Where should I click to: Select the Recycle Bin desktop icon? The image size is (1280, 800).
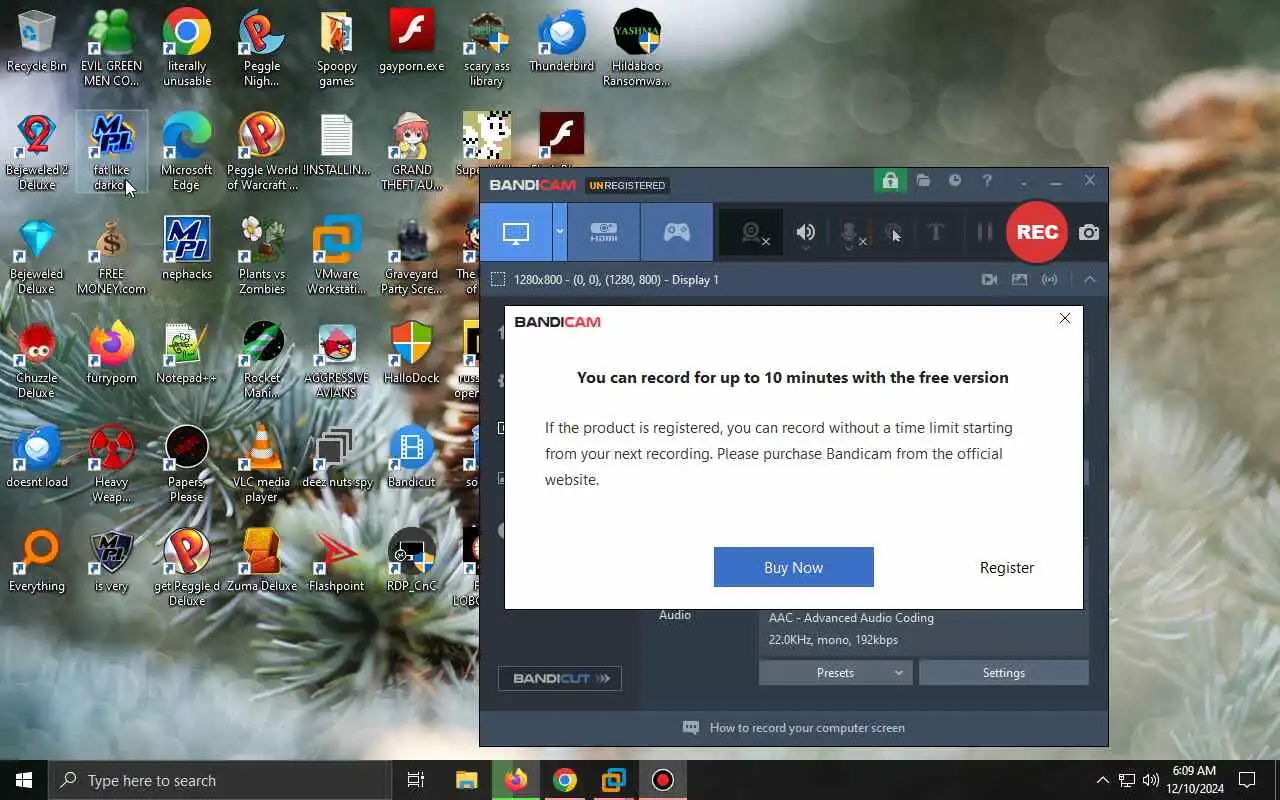(x=37, y=41)
